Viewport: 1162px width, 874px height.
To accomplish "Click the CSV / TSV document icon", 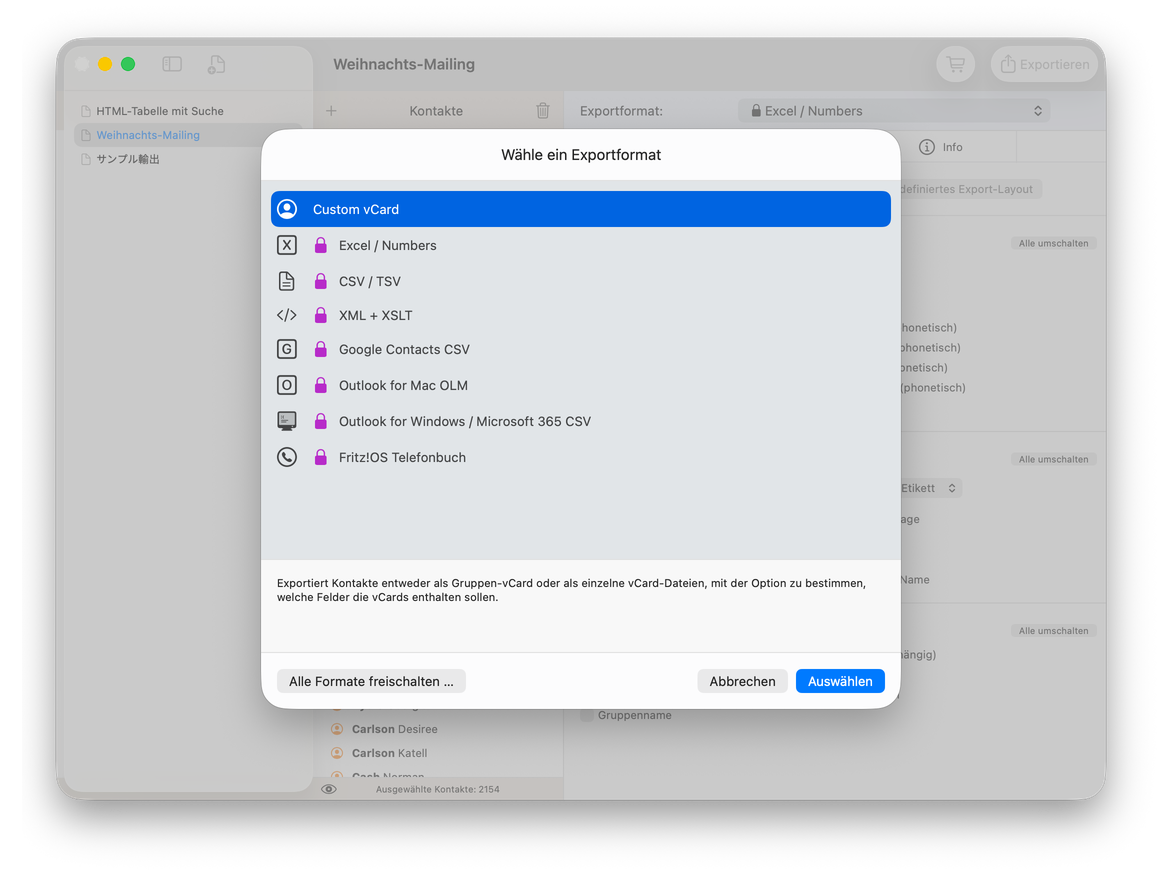I will 287,281.
